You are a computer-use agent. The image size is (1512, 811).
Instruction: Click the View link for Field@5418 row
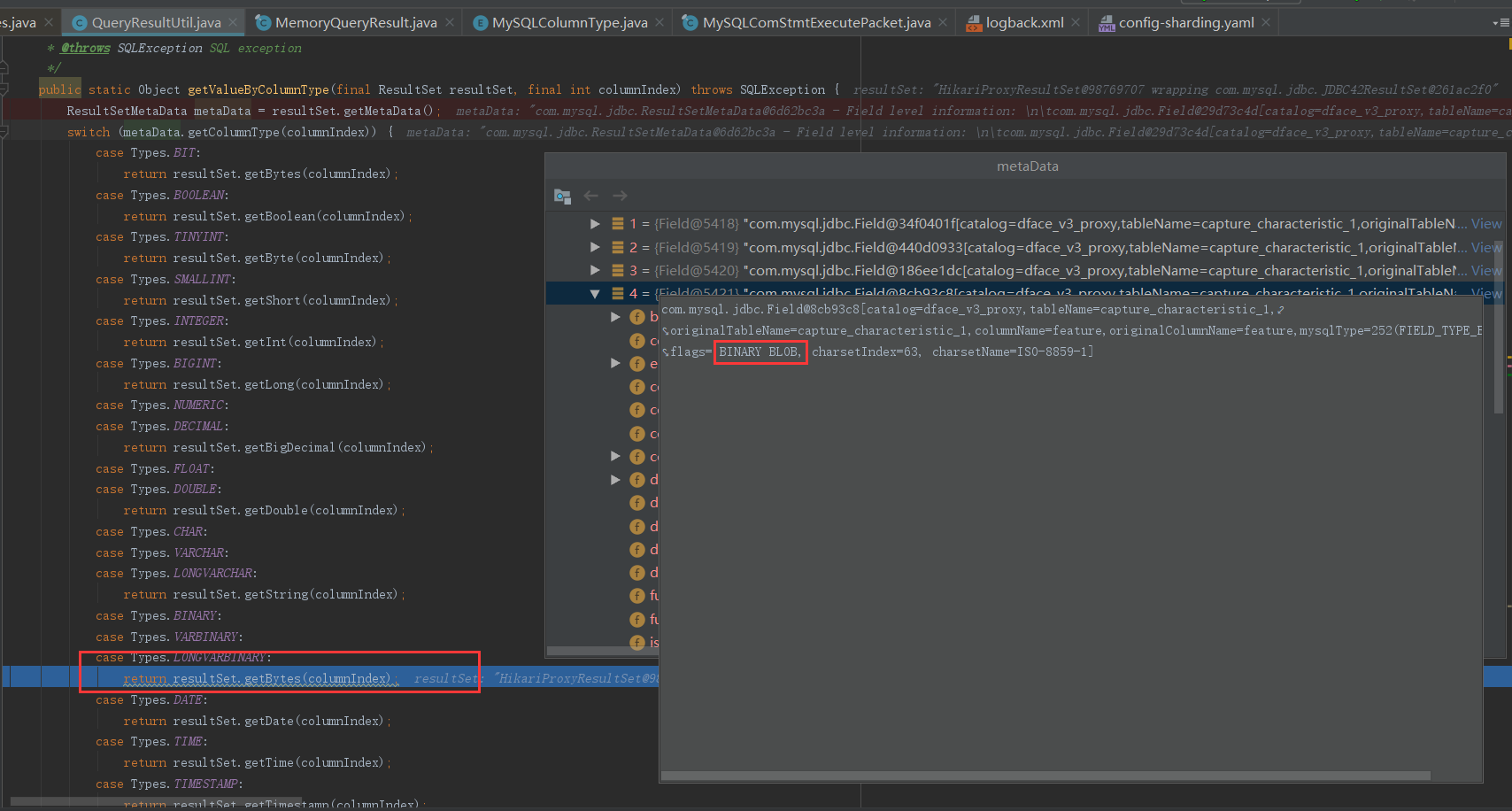(1485, 223)
